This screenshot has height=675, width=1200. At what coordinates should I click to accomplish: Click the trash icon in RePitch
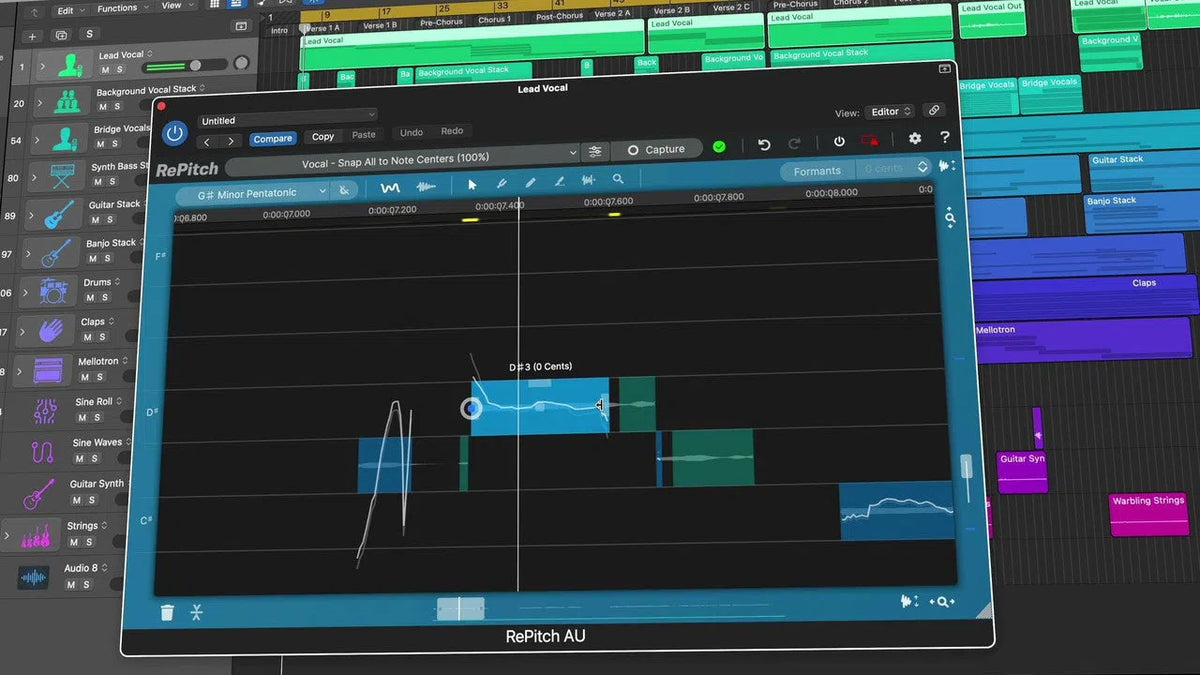tap(167, 612)
